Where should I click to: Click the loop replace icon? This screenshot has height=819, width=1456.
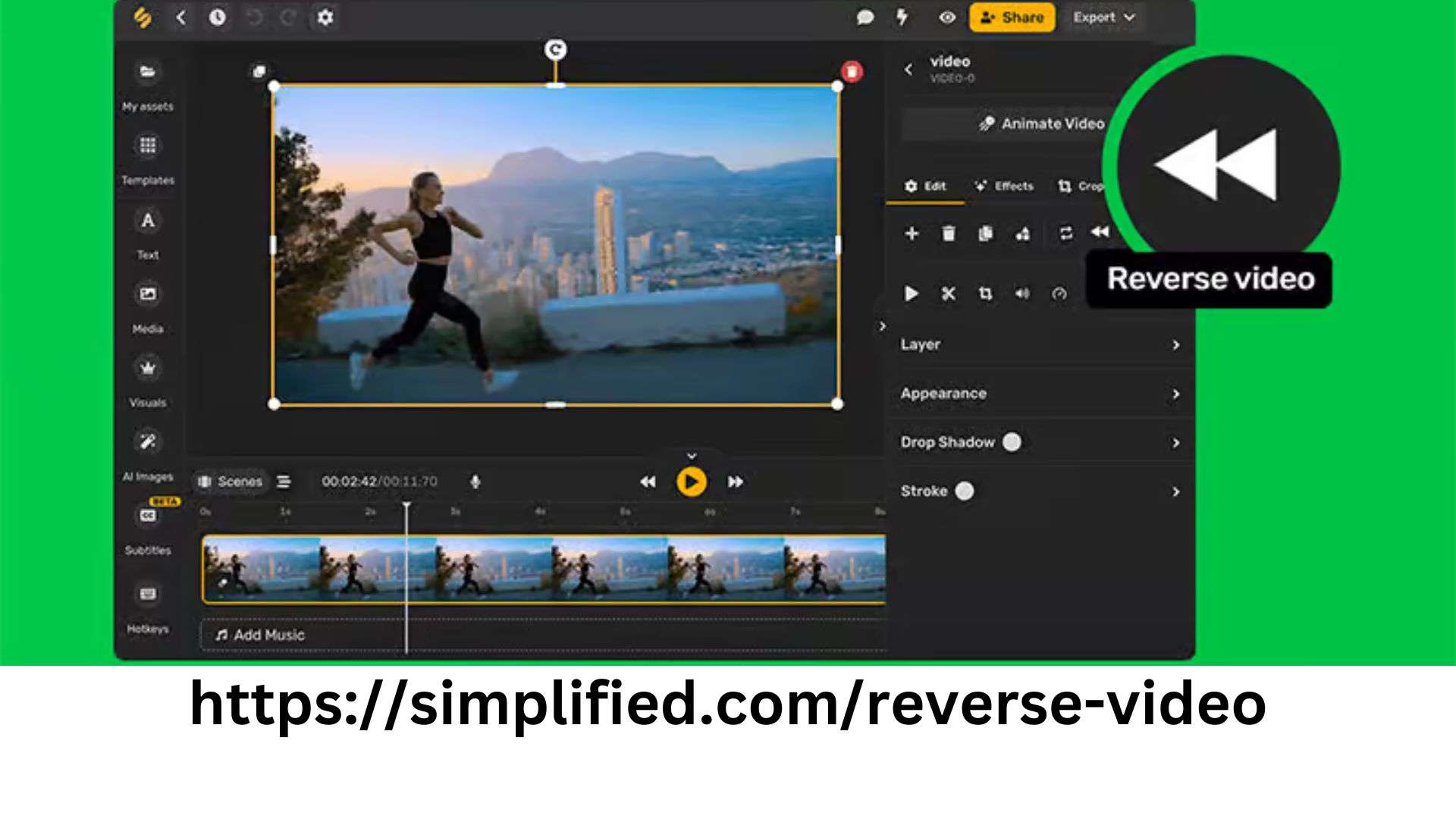(x=1065, y=234)
